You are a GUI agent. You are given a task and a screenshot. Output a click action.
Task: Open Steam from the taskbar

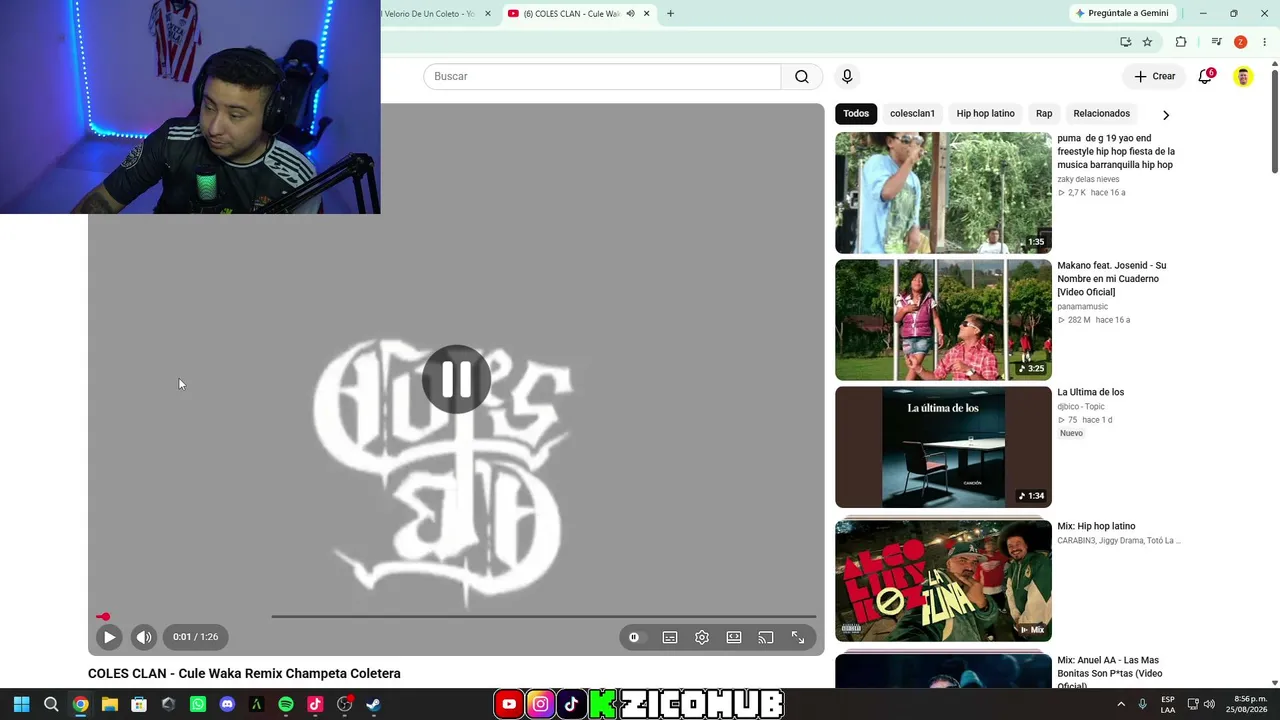[x=373, y=705]
